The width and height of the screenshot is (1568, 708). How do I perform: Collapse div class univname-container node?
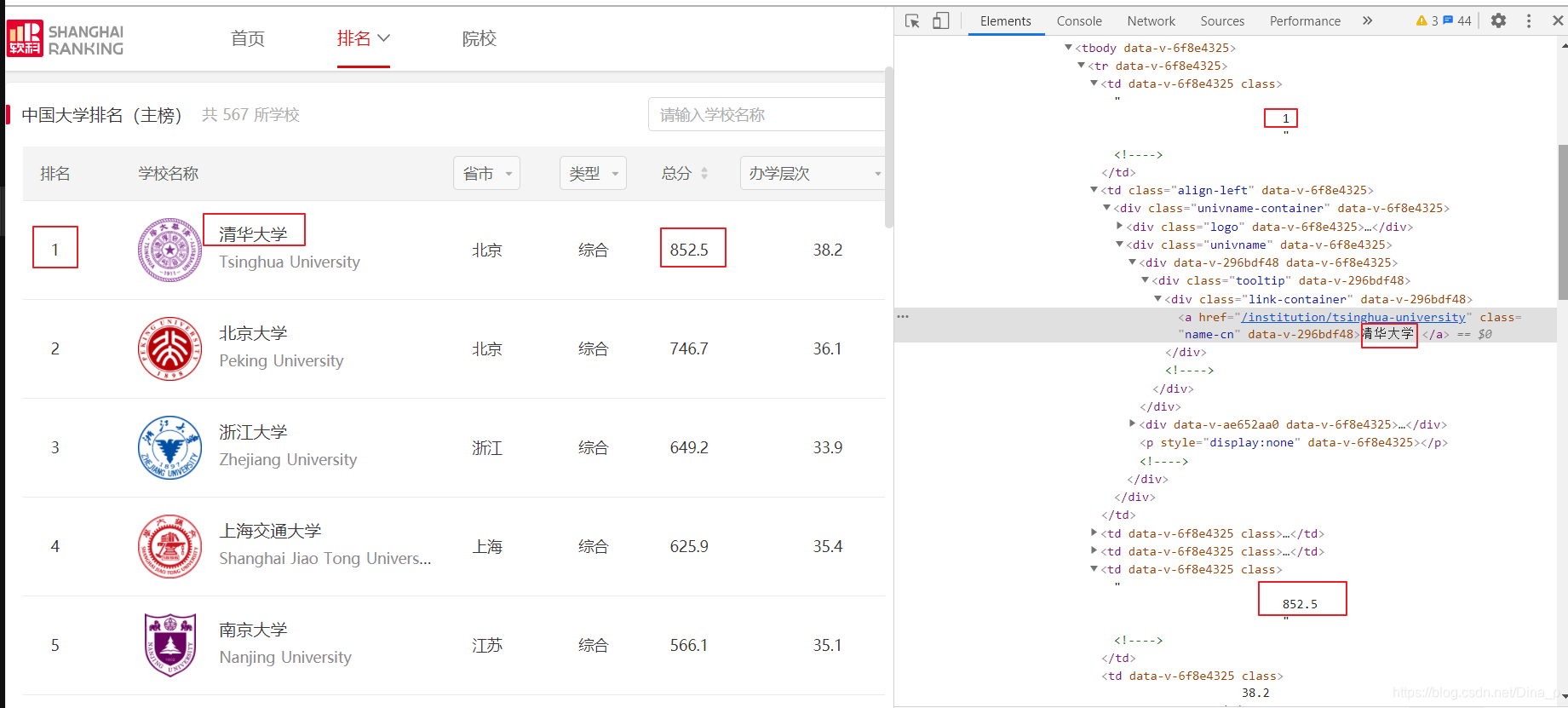pyautogui.click(x=1106, y=208)
